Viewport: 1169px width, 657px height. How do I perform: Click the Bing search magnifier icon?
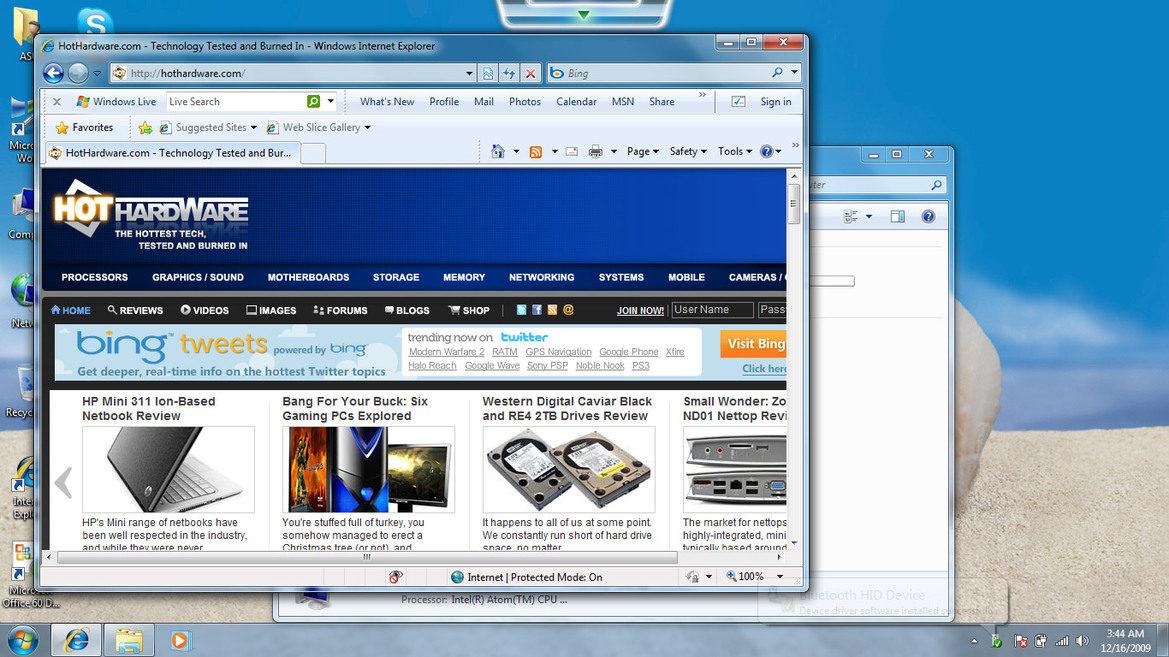click(x=777, y=72)
